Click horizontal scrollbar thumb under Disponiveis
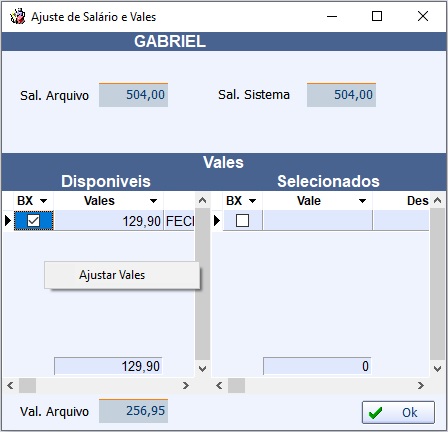The height and width of the screenshot is (432, 448). tap(27, 386)
